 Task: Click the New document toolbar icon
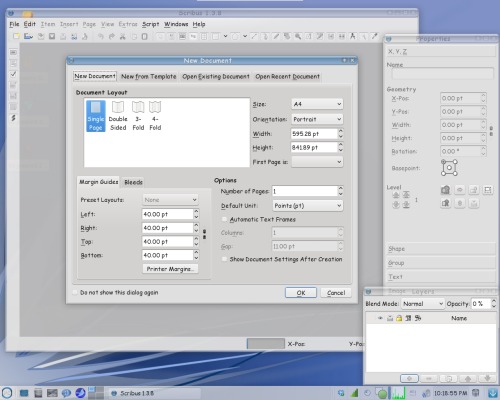[x=16, y=36]
